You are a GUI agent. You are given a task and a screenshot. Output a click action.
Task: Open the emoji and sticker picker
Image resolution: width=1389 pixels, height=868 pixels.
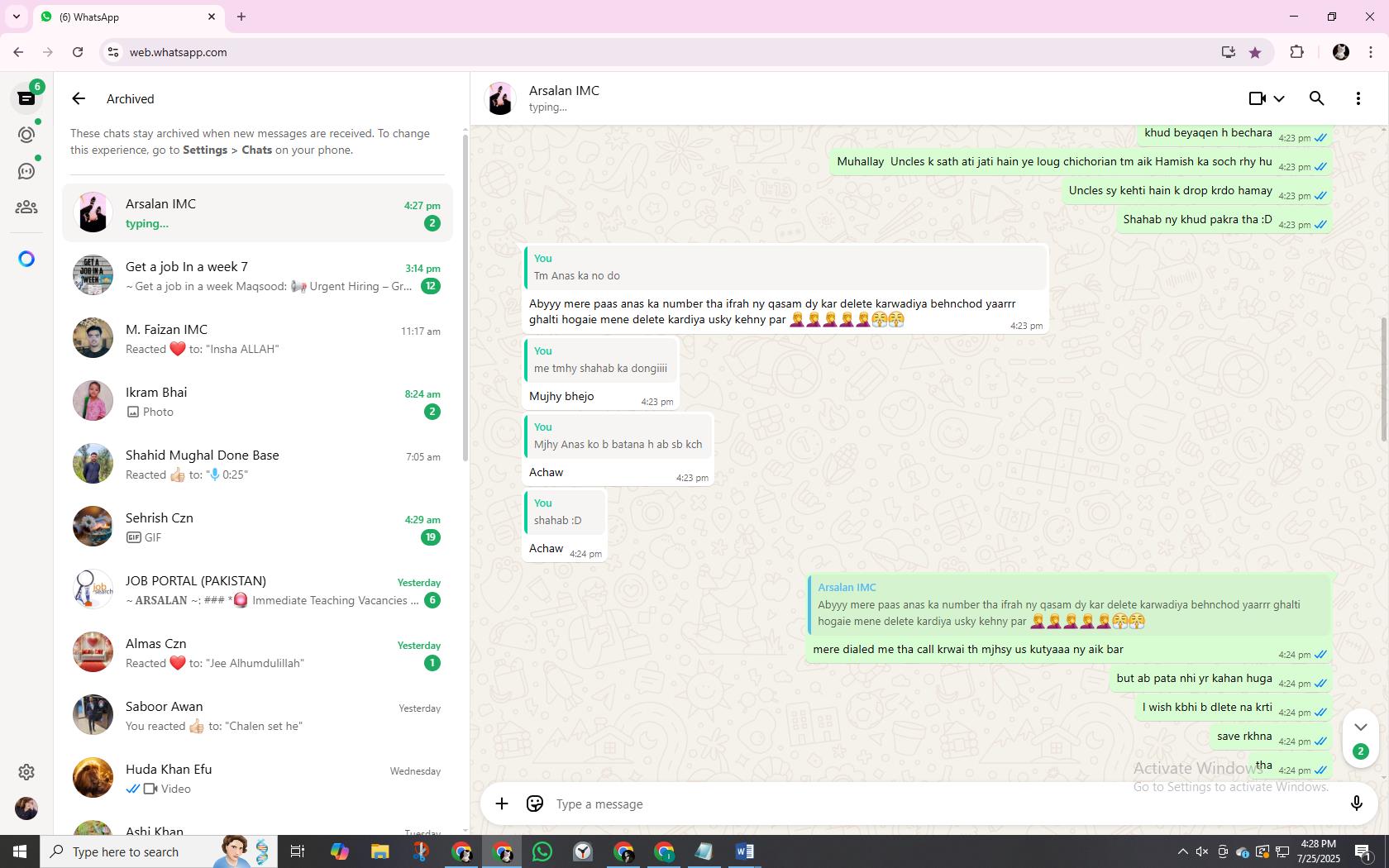click(x=535, y=804)
